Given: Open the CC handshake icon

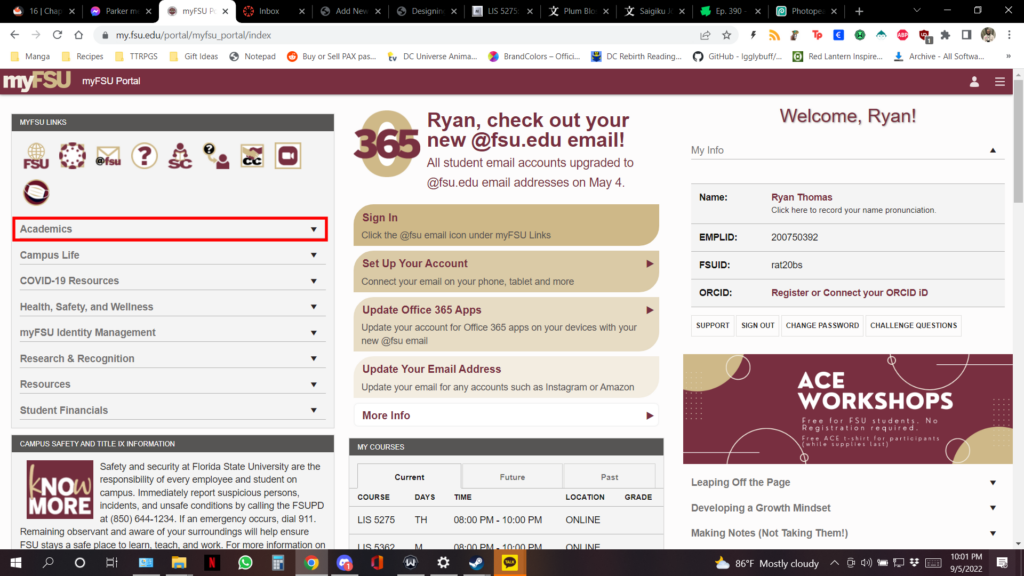Looking at the screenshot, I should tap(252, 156).
